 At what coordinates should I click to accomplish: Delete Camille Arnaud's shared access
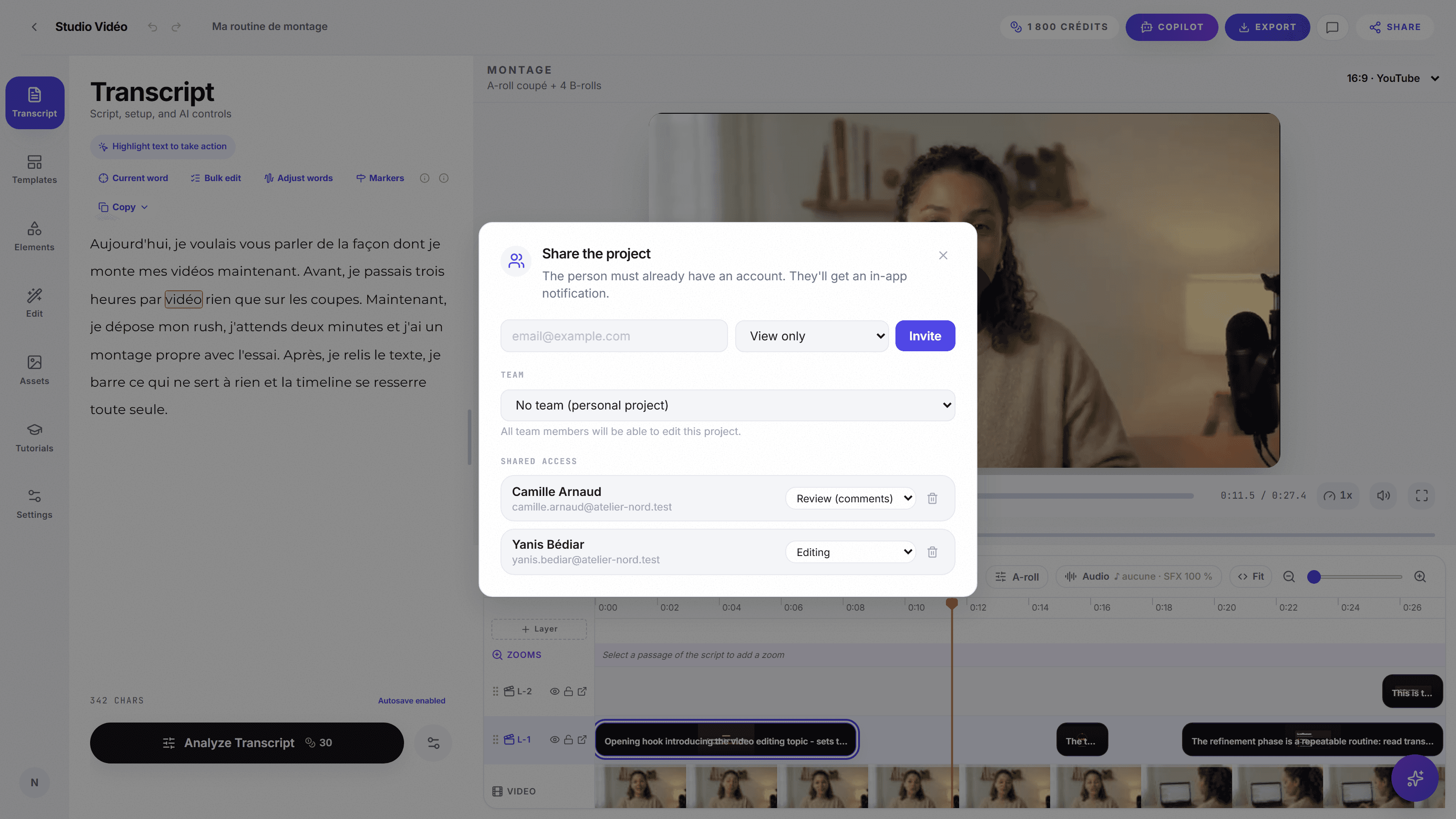pos(932,498)
